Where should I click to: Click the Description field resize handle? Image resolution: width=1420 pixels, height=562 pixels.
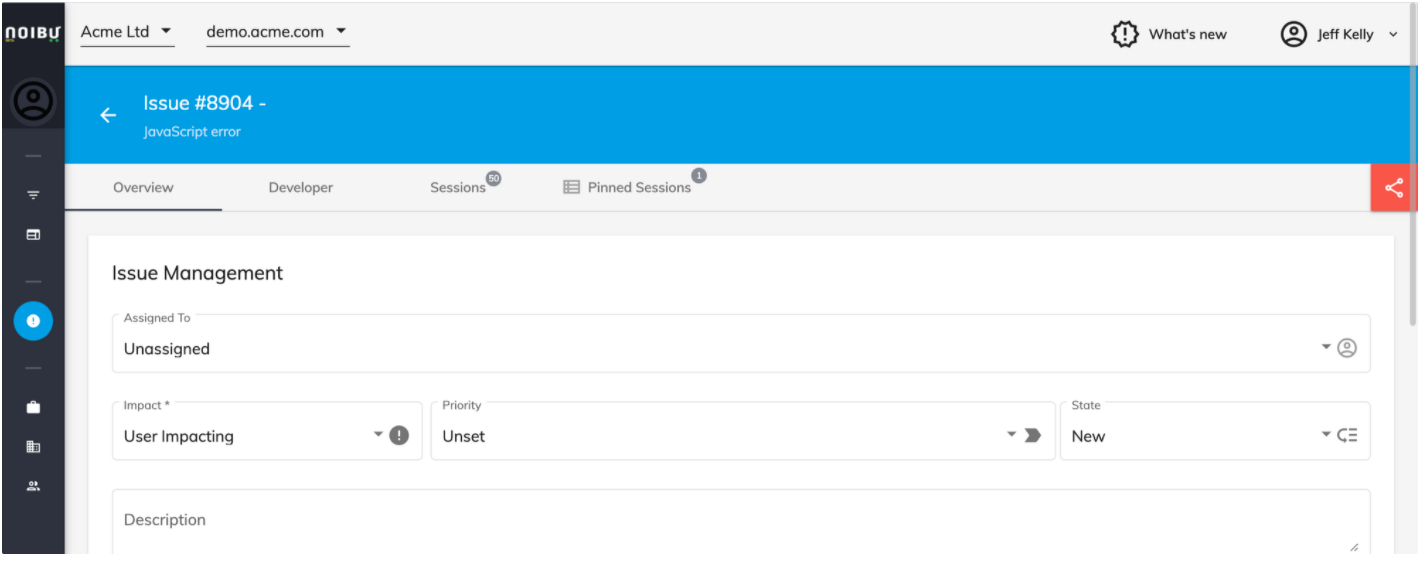(1354, 547)
